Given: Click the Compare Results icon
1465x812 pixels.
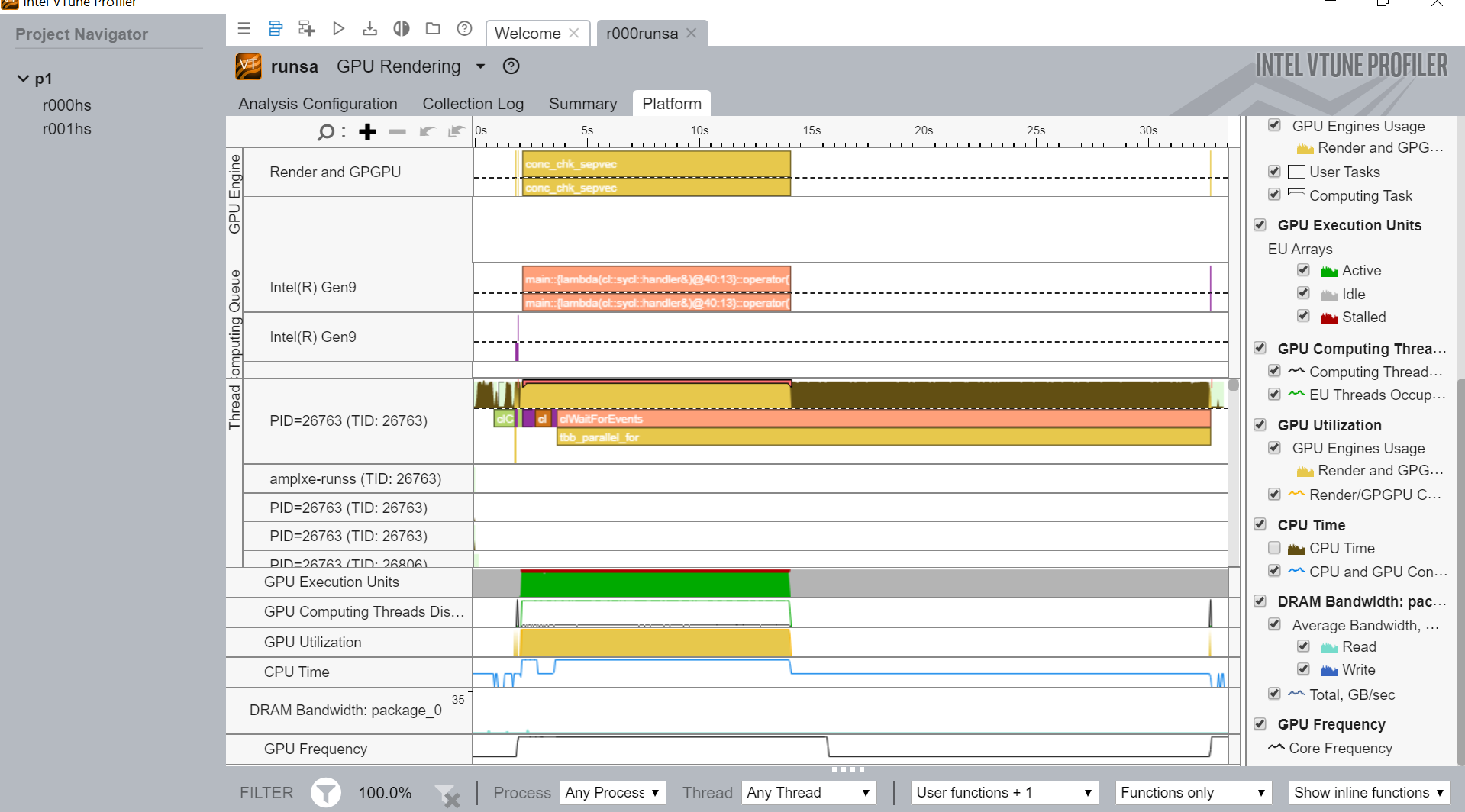Looking at the screenshot, I should [x=401, y=29].
